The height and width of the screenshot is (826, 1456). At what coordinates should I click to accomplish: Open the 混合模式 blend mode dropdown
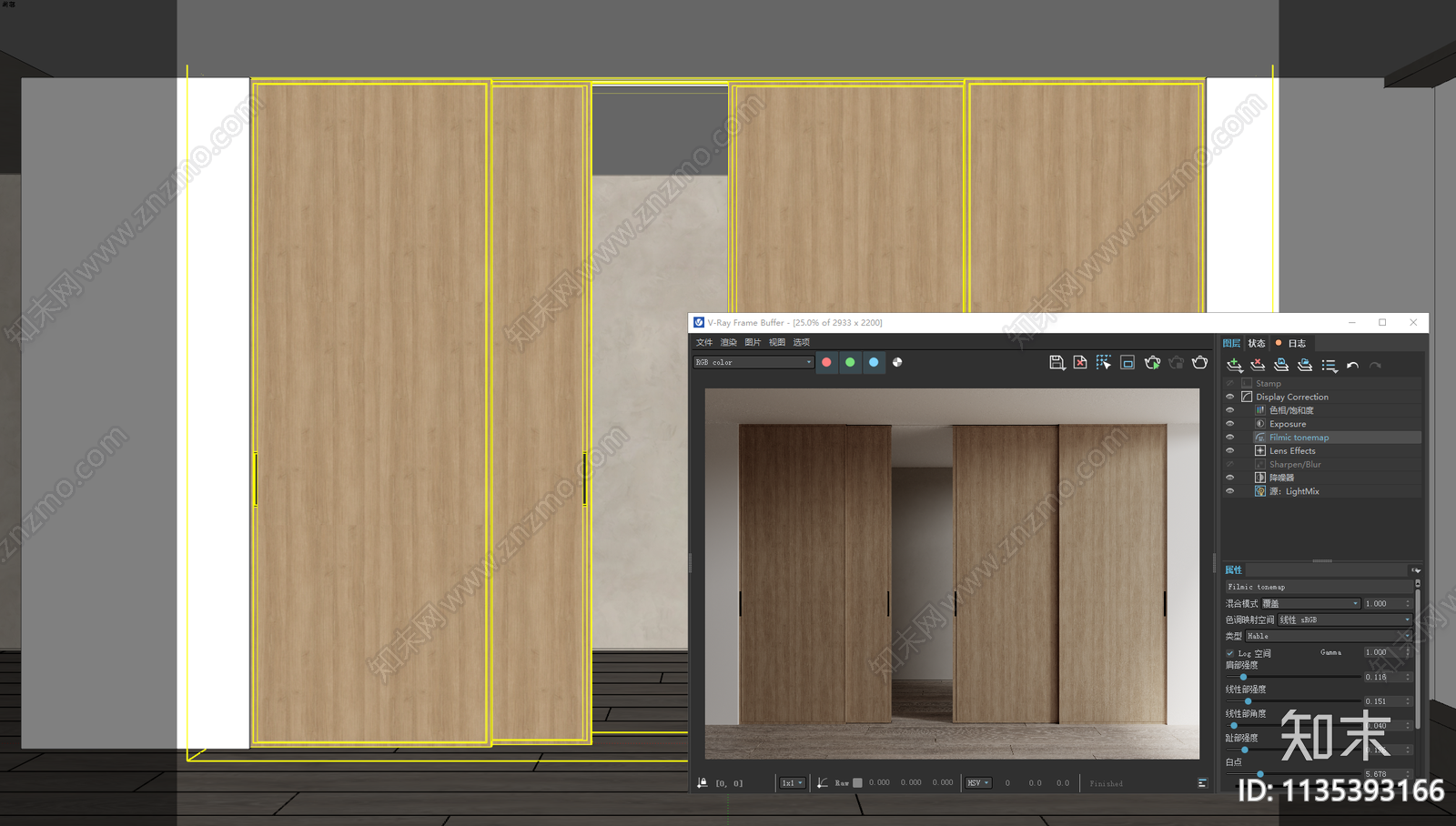coord(1310,603)
